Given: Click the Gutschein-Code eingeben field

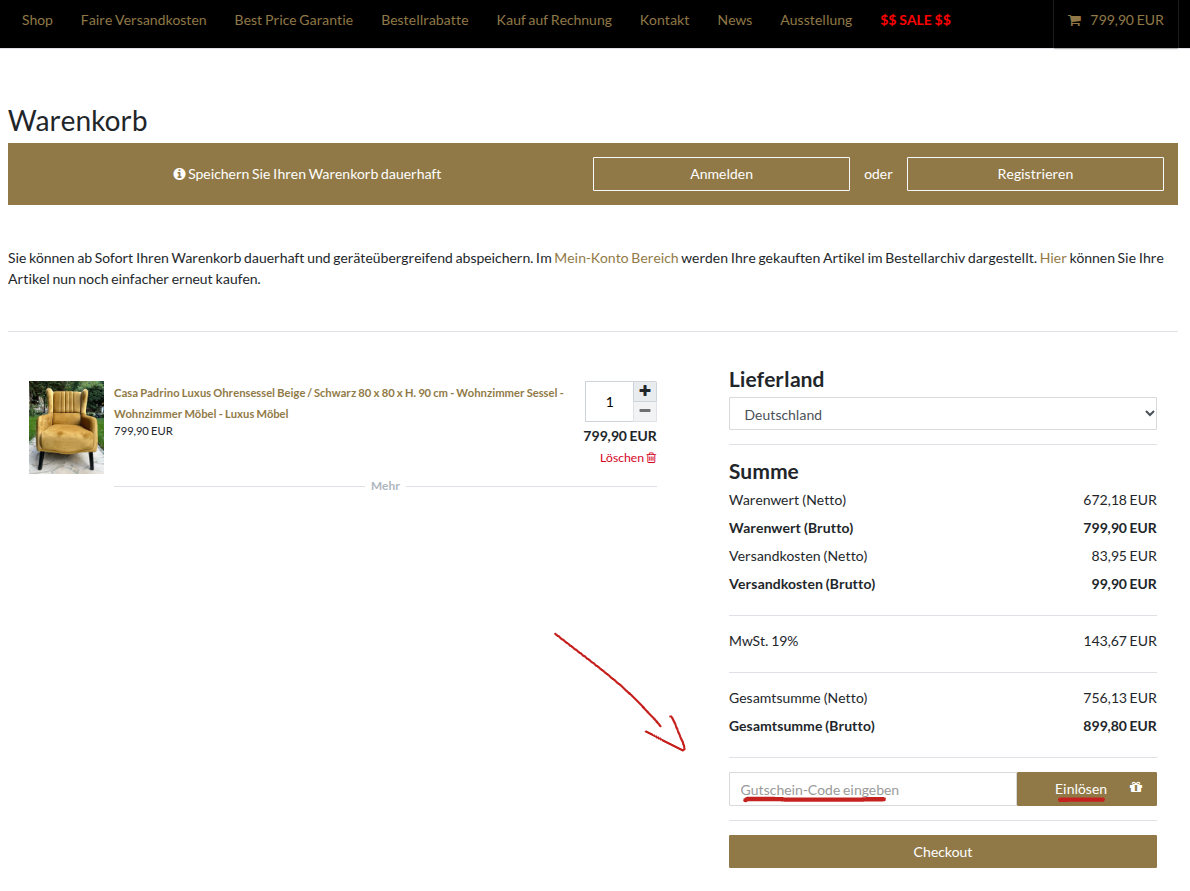Looking at the screenshot, I should point(872,789).
